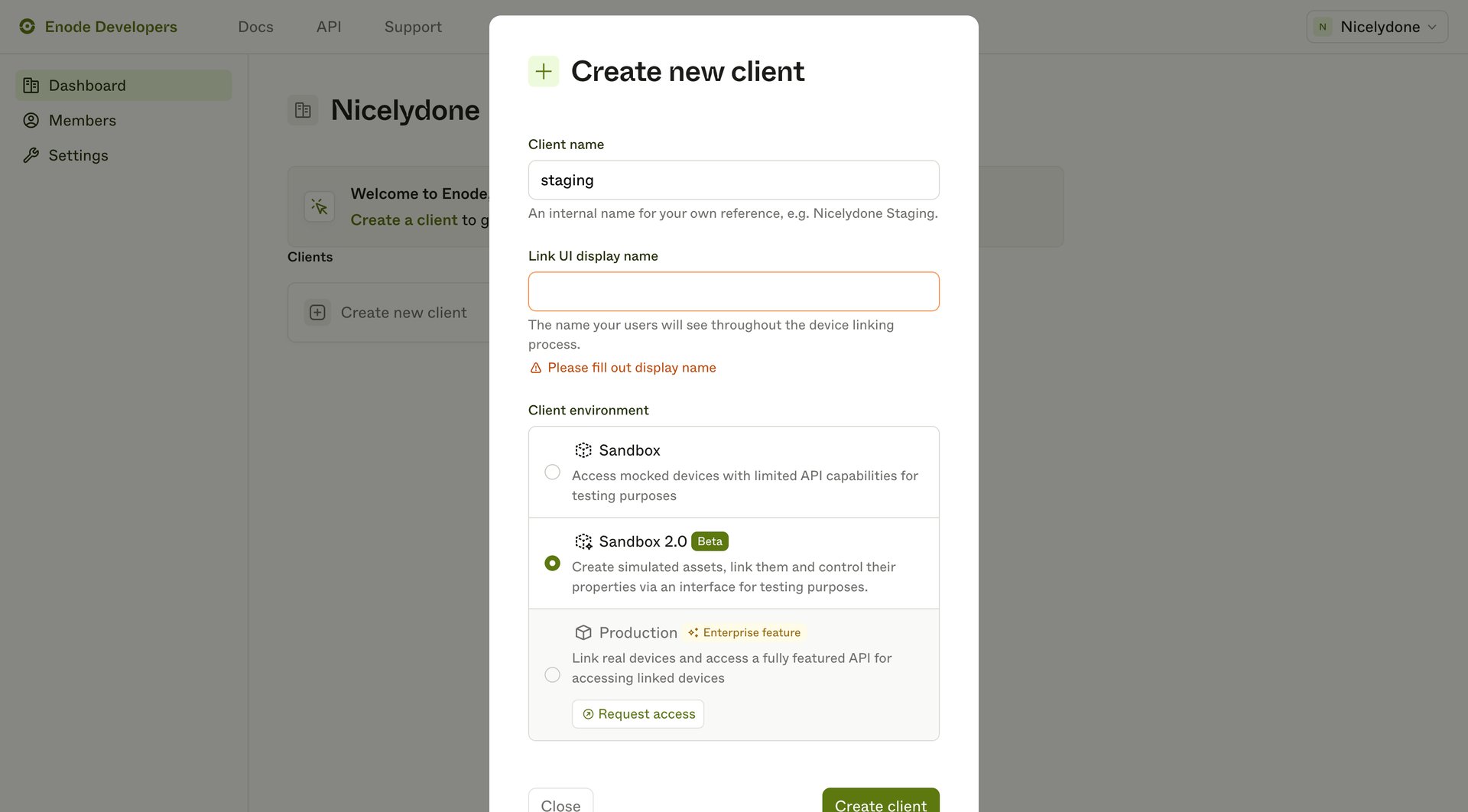Image resolution: width=1468 pixels, height=812 pixels.
Task: Choose the Production environment option
Action: pyautogui.click(x=552, y=674)
